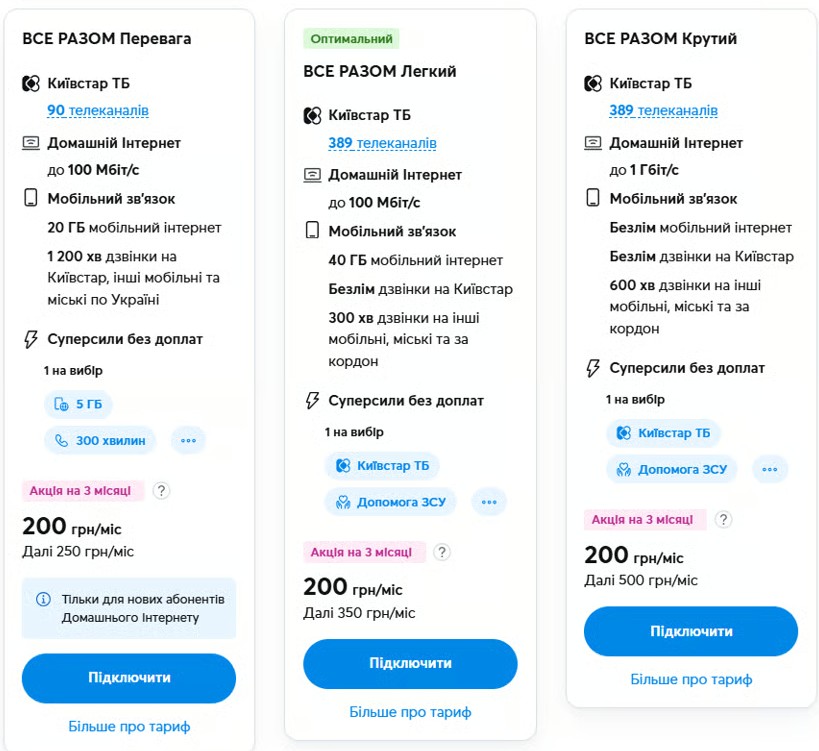Click question mark icon in Легкий card
The width and height of the screenshot is (819, 751).
tap(442, 552)
